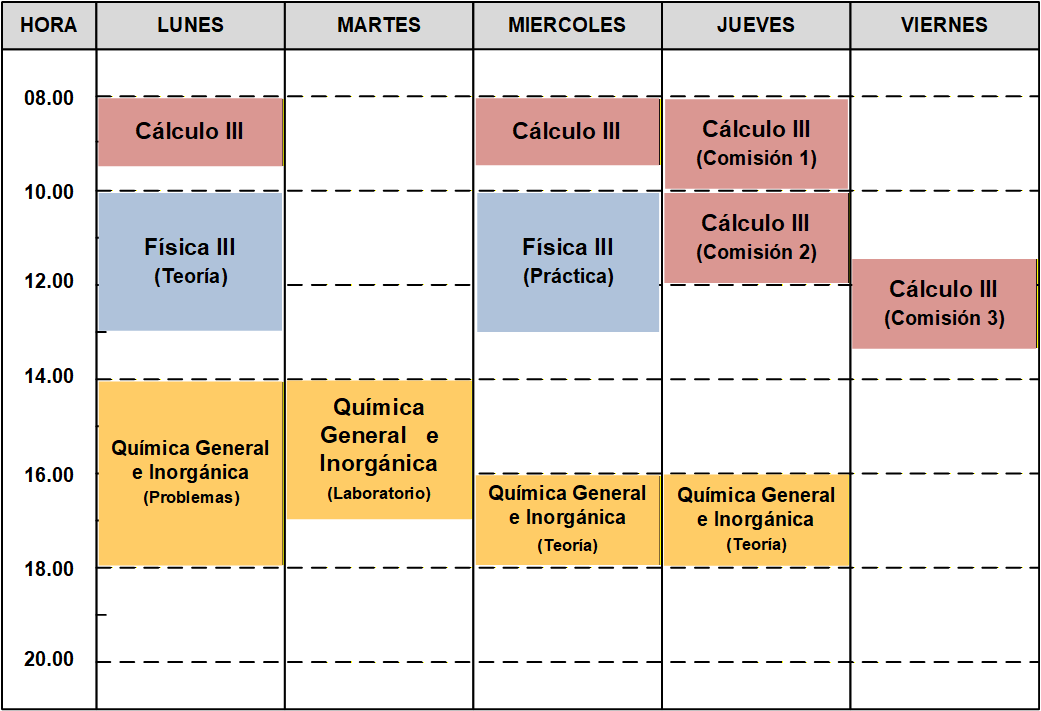Select Química General Laboratorio block
1041x711 pixels.
click(378, 449)
